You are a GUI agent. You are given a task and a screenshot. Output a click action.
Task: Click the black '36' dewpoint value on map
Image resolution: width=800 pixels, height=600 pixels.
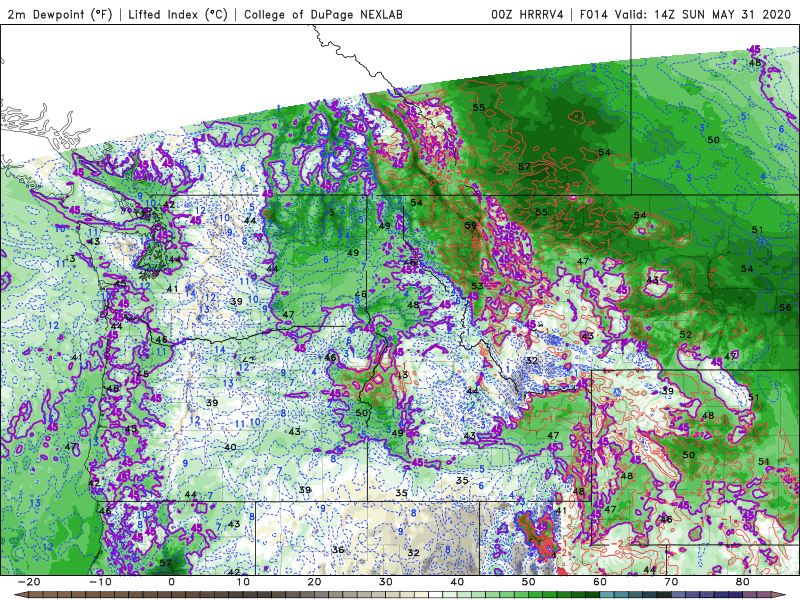(x=338, y=549)
